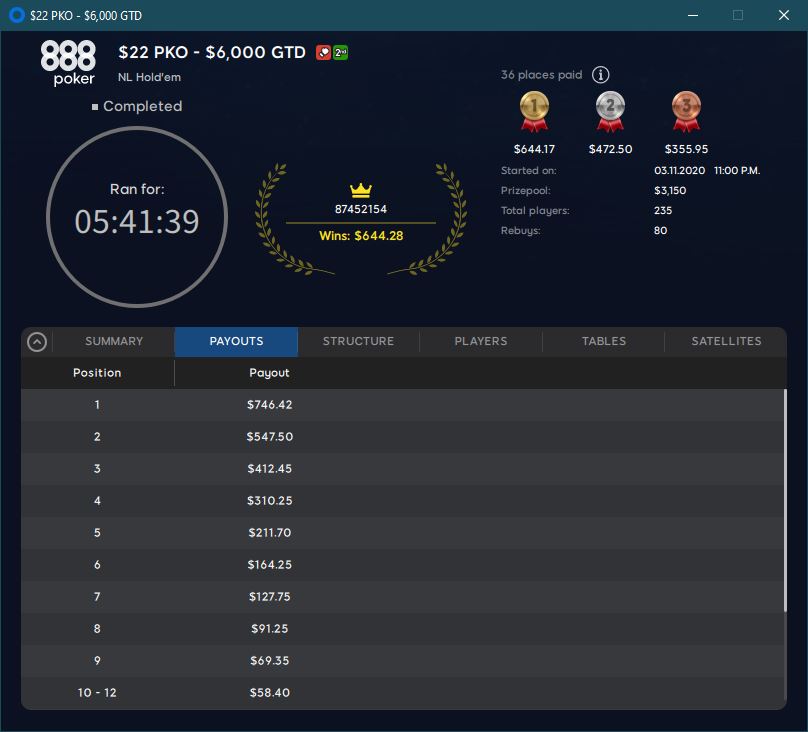
Task: Click the $310.25 payout value
Action: pos(270,501)
